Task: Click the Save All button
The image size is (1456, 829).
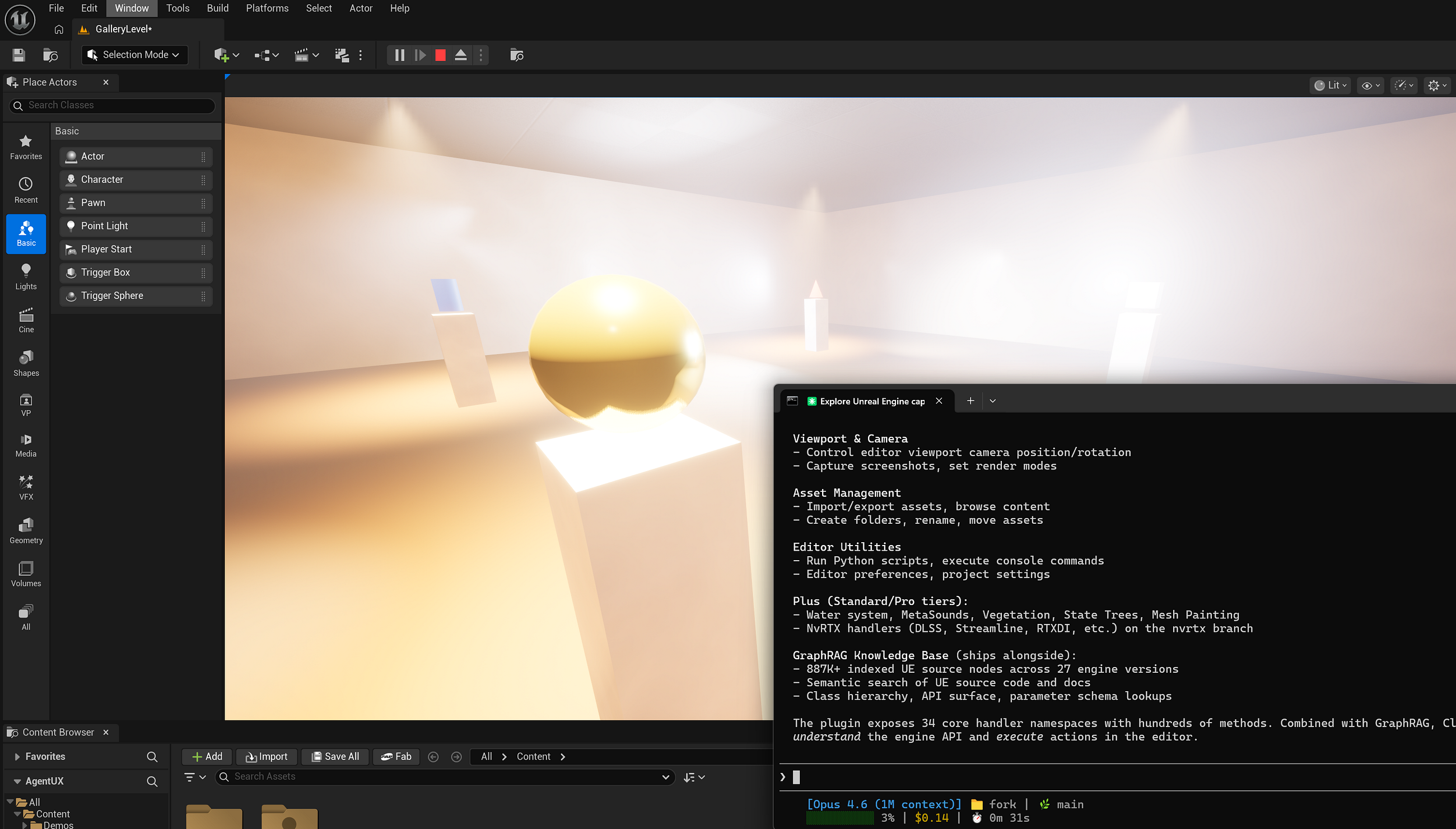Action: [335, 757]
